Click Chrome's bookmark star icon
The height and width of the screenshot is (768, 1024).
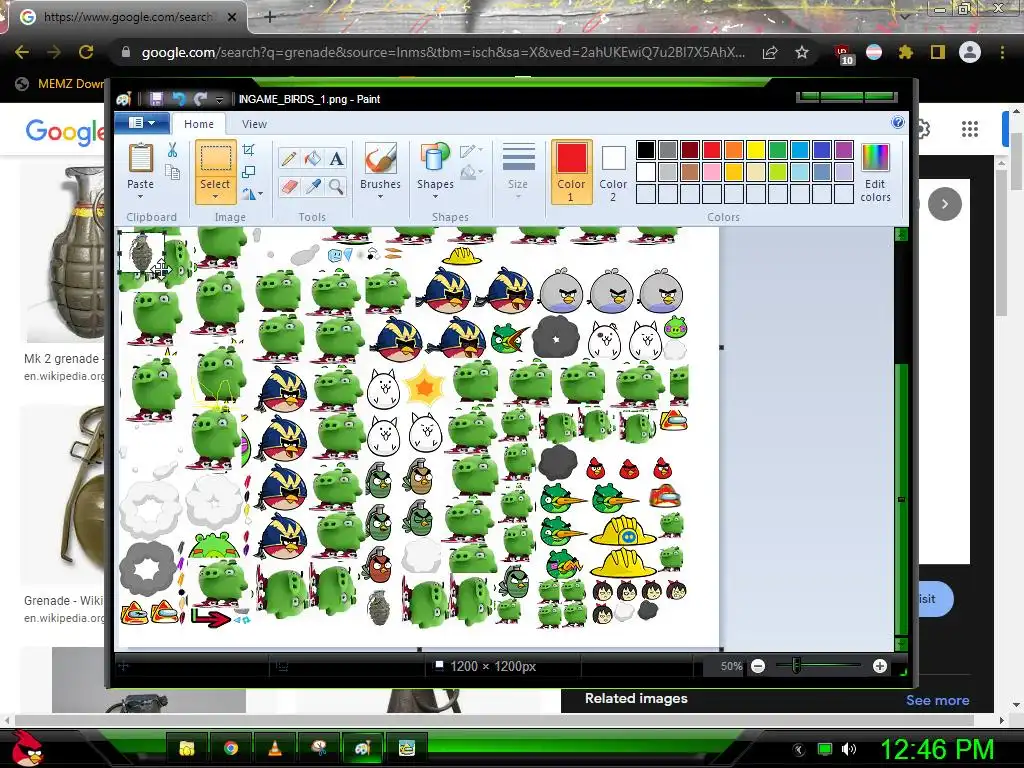(x=802, y=52)
